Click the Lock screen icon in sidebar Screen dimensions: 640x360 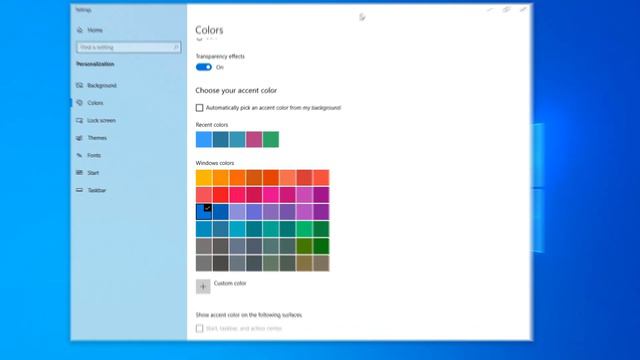click(x=80, y=120)
